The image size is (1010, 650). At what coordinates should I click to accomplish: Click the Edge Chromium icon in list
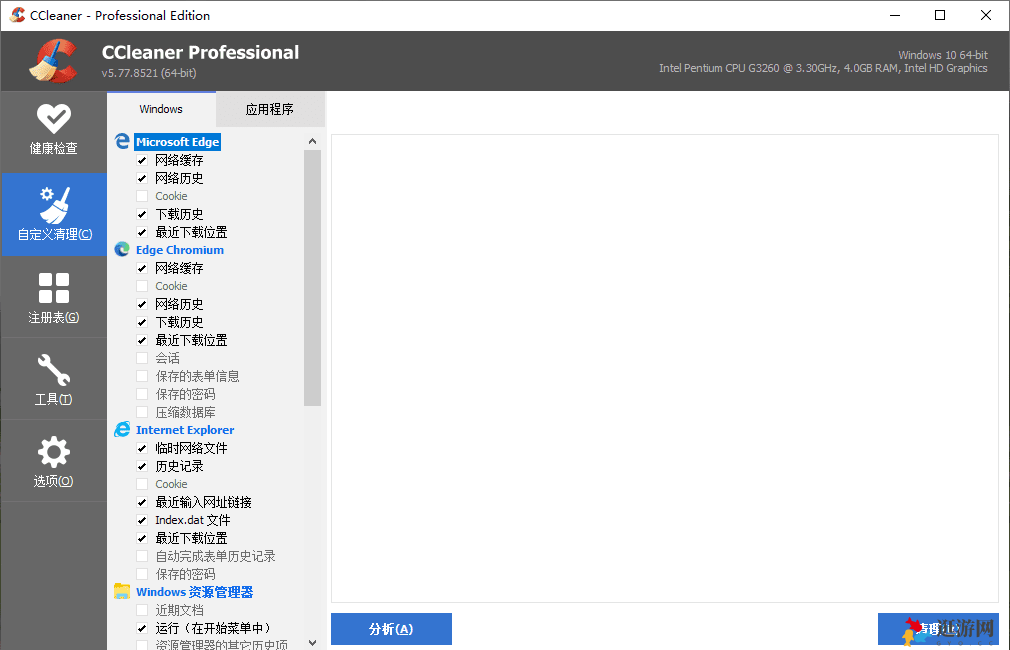pyautogui.click(x=122, y=250)
